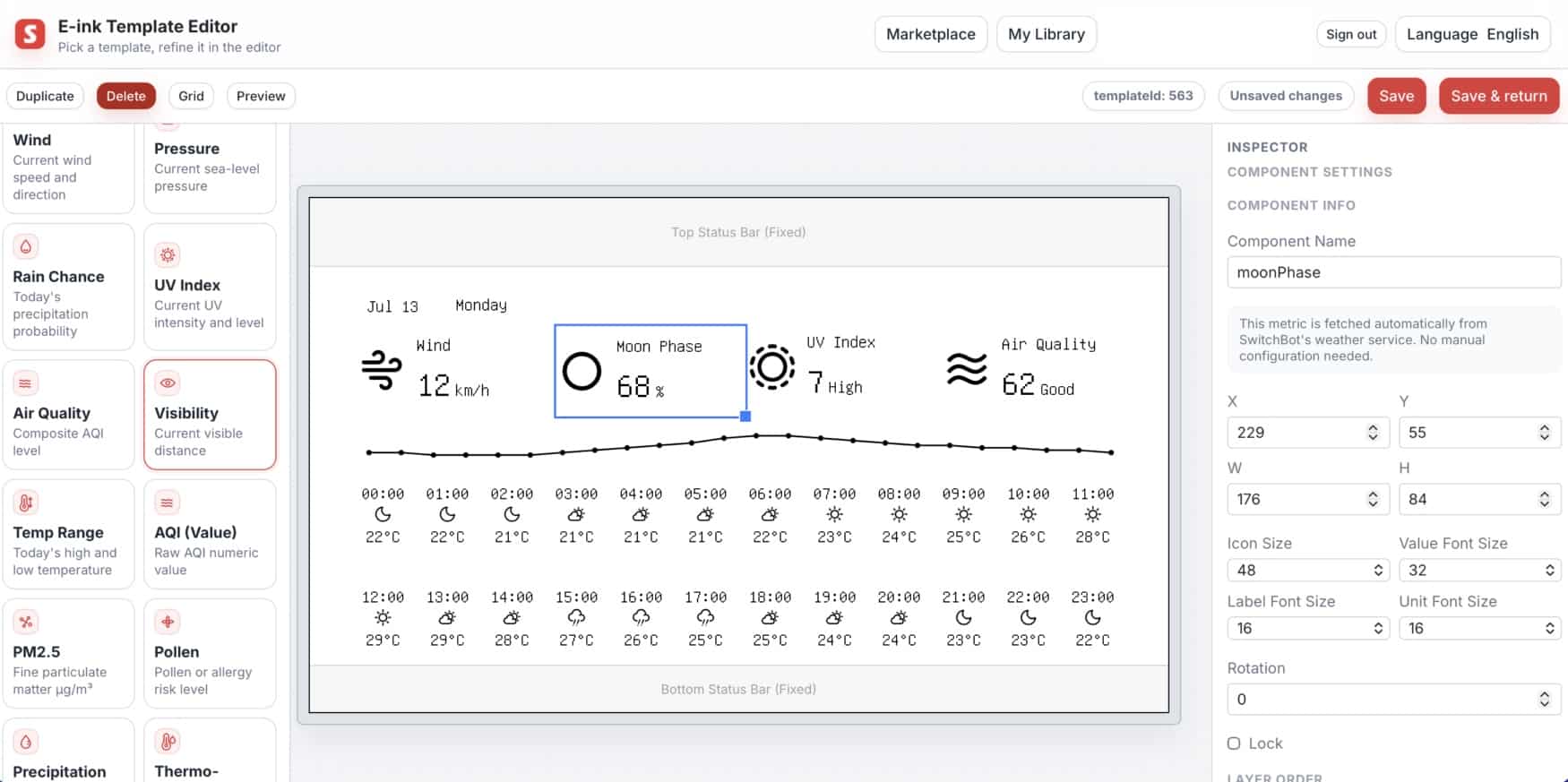The image size is (1568, 782).
Task: Click the red S app logo
Action: [x=30, y=35]
